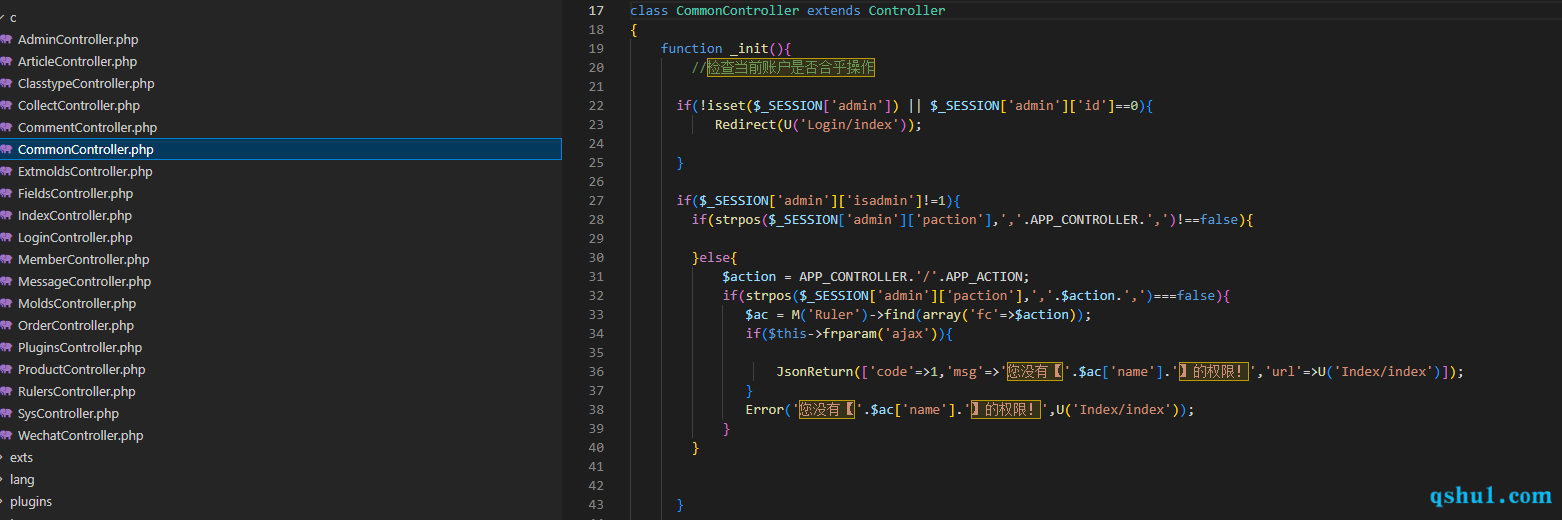
Task: Click the PHP icon beside MemberController.php
Action: (6, 260)
